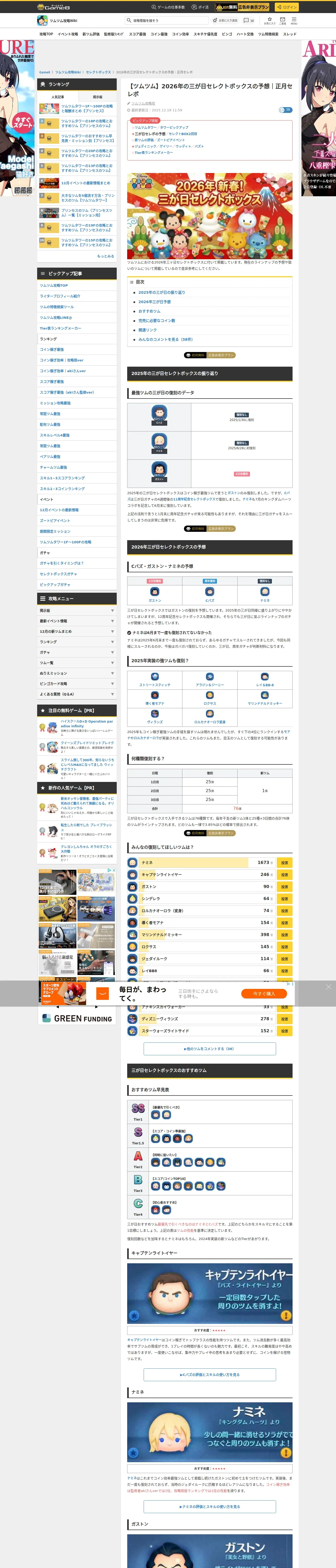This screenshot has width=336, height=1568.
Task: Open コイン稼ぎ最強 in pickup articles
Action: tap(77, 349)
